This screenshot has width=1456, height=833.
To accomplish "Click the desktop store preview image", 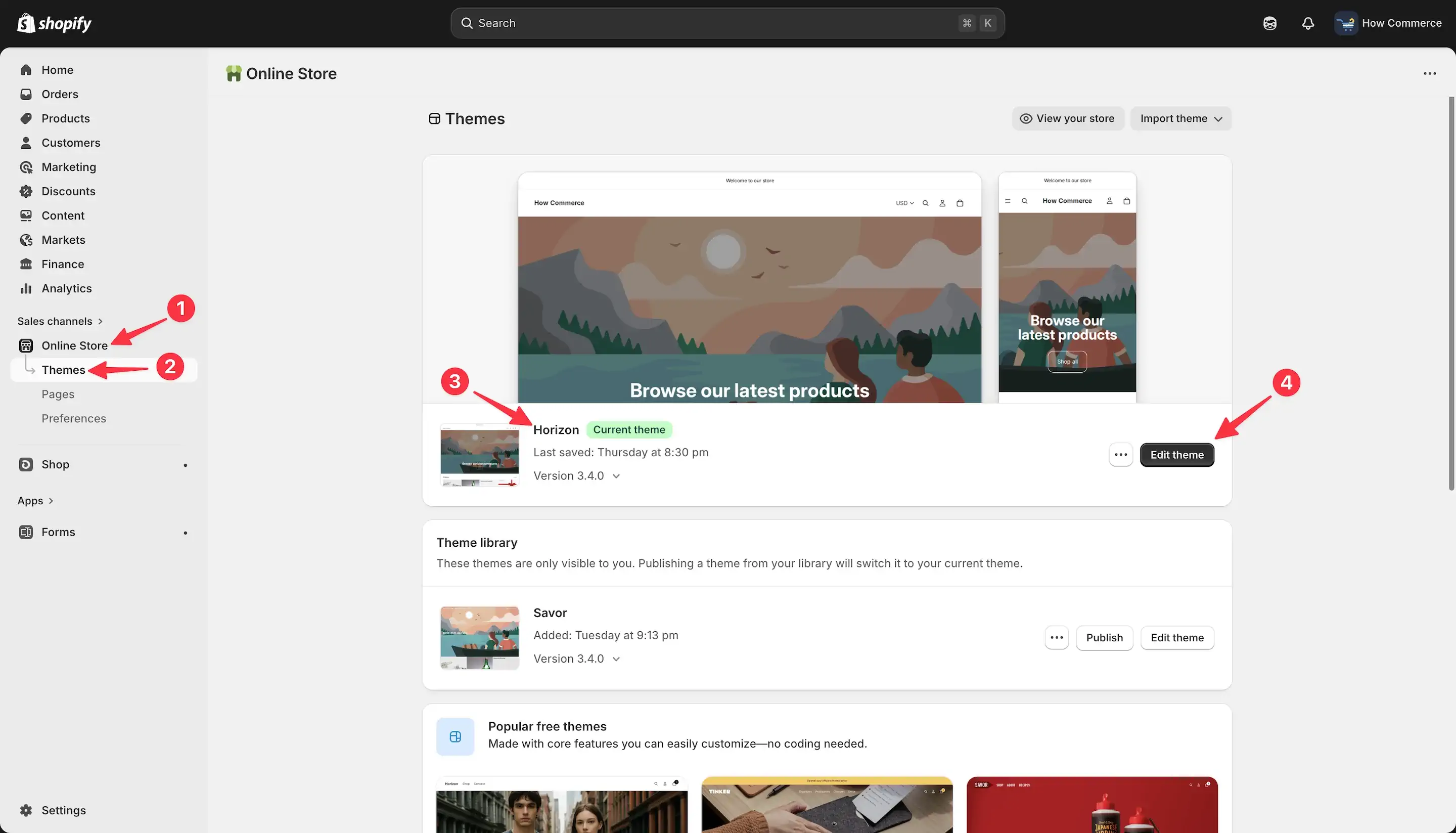I will [750, 287].
